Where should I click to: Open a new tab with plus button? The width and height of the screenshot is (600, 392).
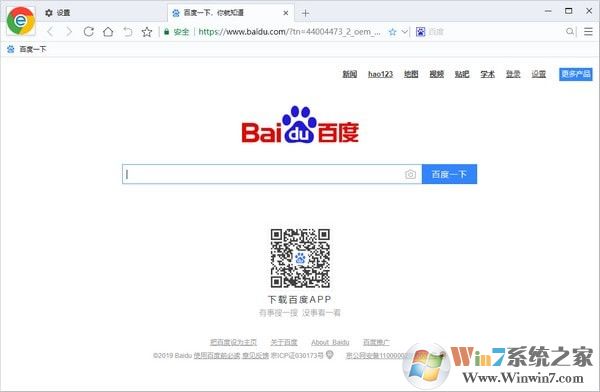(x=305, y=13)
